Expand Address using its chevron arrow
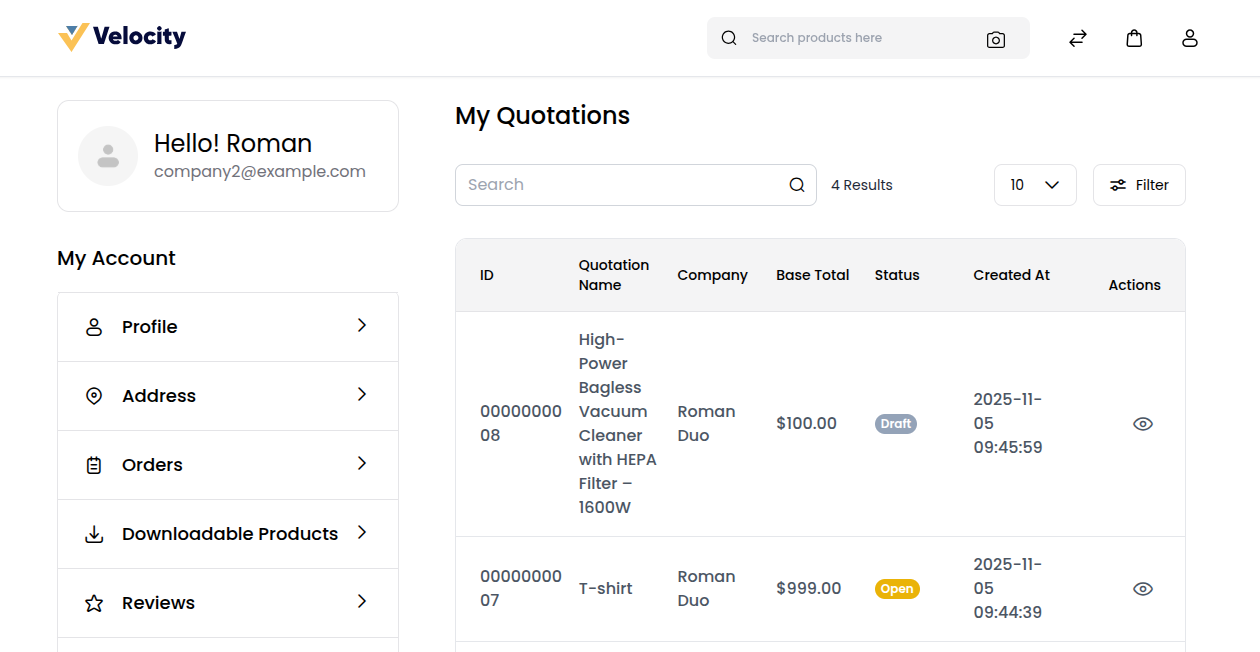This screenshot has height=652, width=1260. [362, 395]
